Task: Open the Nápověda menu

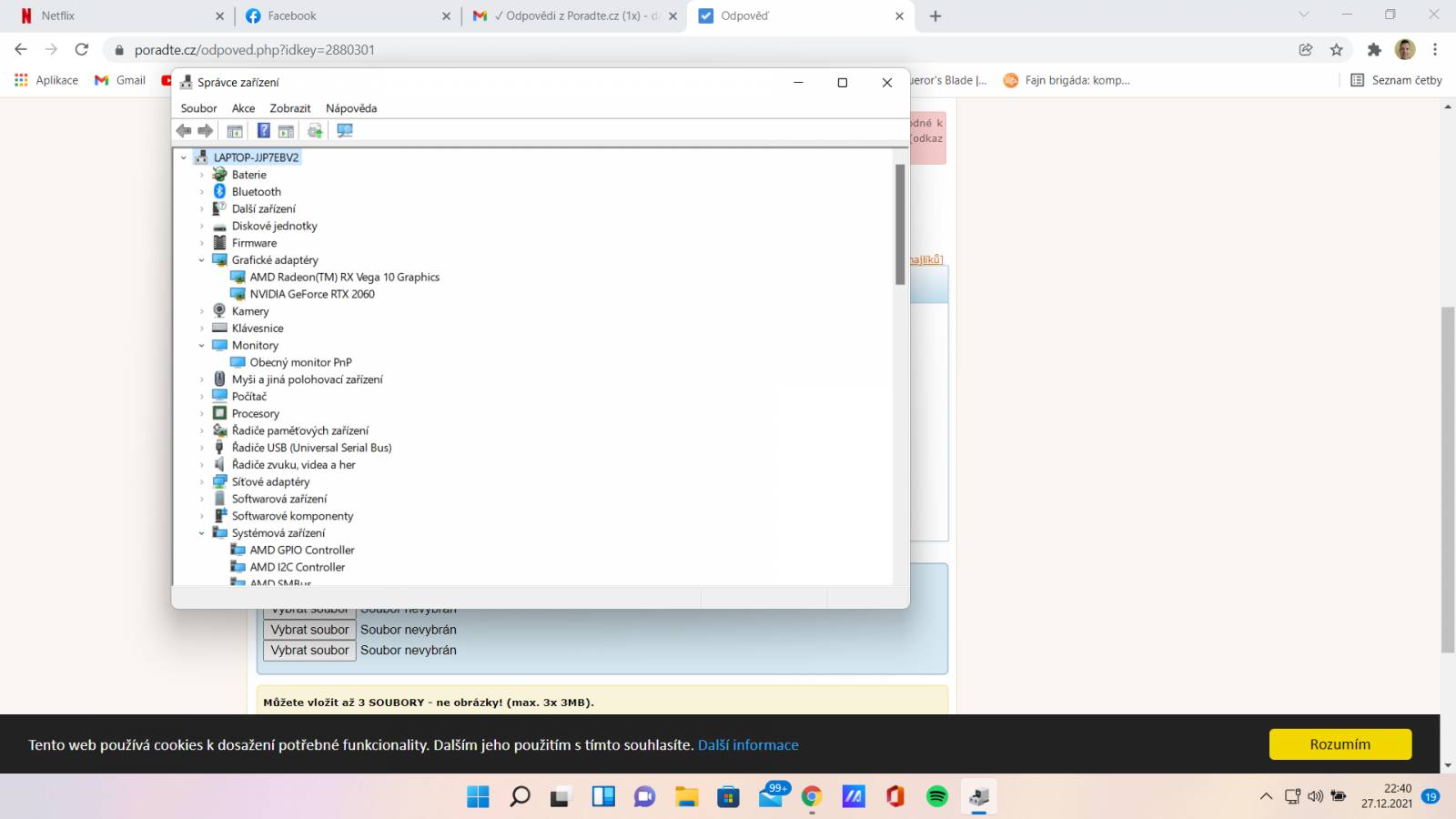Action: point(351,108)
